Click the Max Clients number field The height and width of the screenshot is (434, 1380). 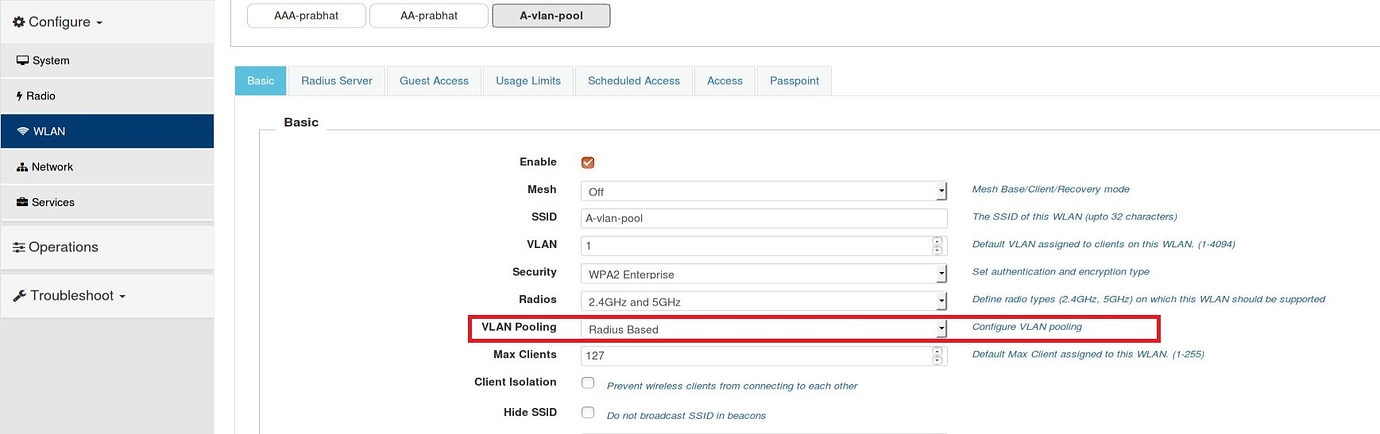764,355
